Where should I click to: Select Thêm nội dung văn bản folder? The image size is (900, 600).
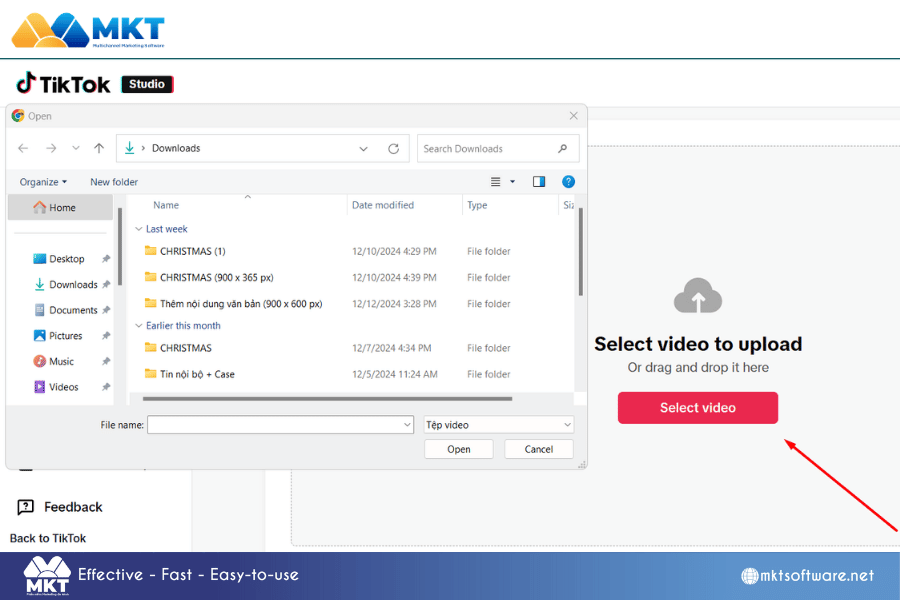240,304
